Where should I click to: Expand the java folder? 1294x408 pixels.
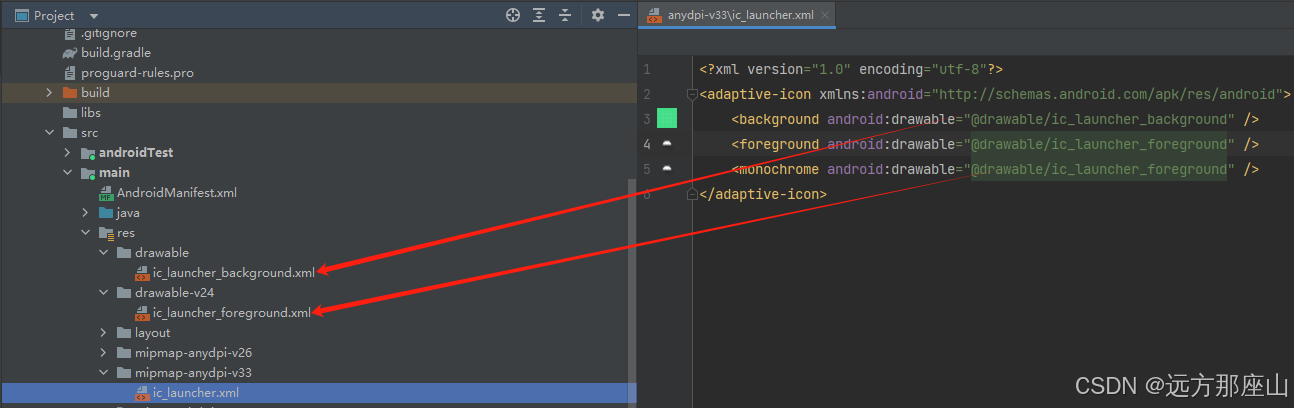tap(85, 213)
